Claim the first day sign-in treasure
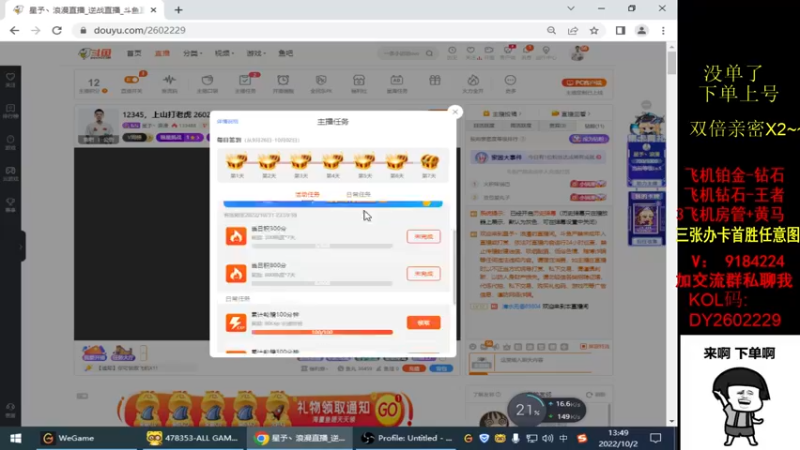Viewport: 800px width, 450px height. [237, 162]
